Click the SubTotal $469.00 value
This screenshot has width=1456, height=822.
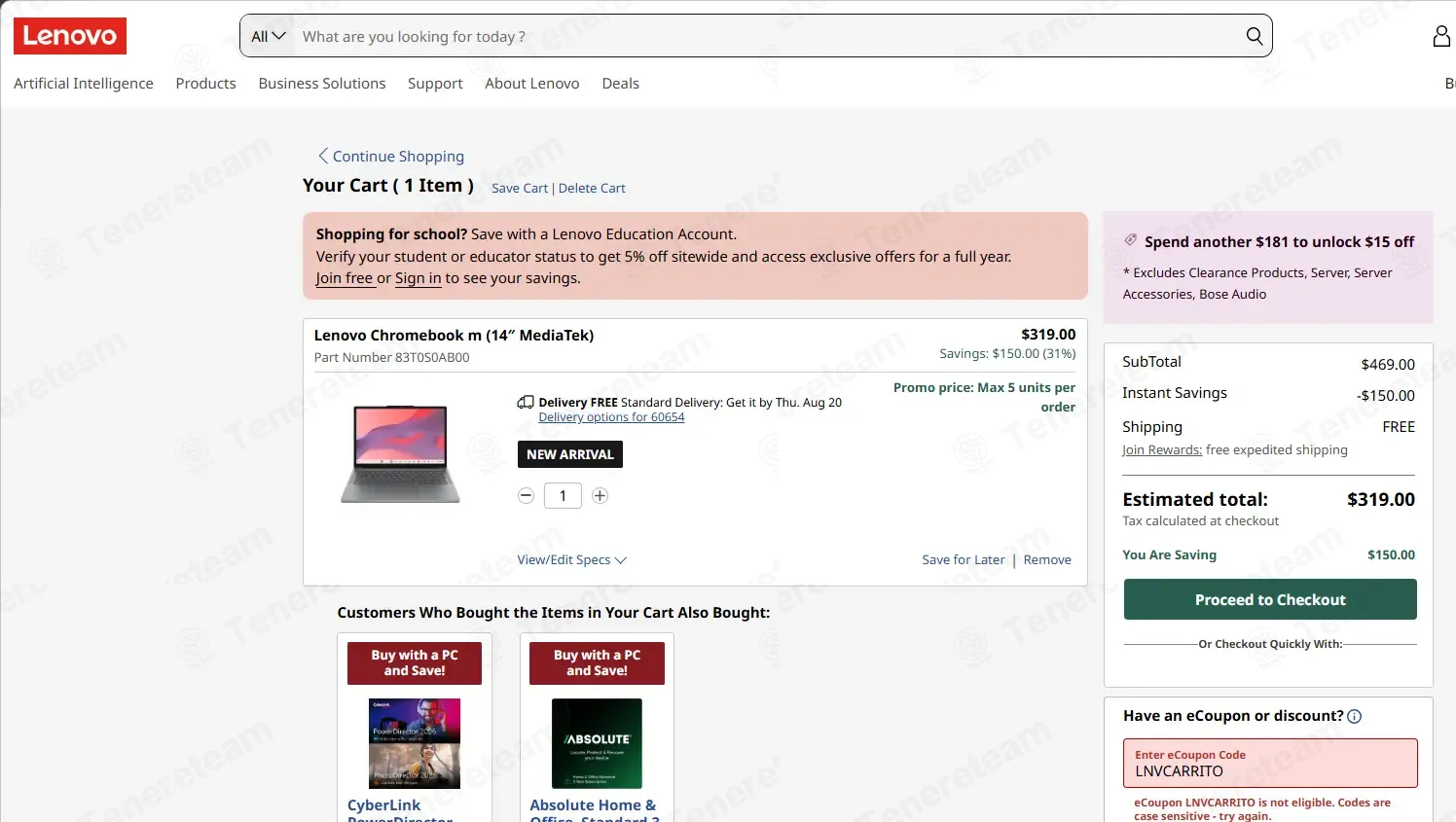(x=1388, y=364)
